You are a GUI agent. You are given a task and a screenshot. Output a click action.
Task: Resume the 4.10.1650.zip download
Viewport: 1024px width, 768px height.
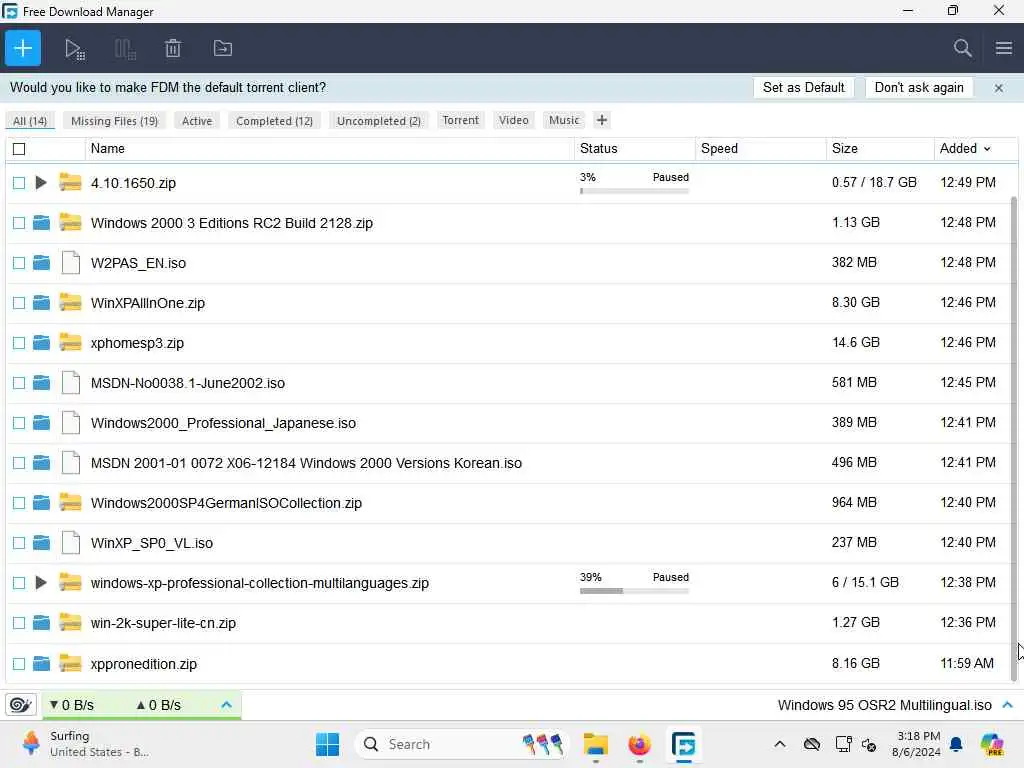click(40, 183)
